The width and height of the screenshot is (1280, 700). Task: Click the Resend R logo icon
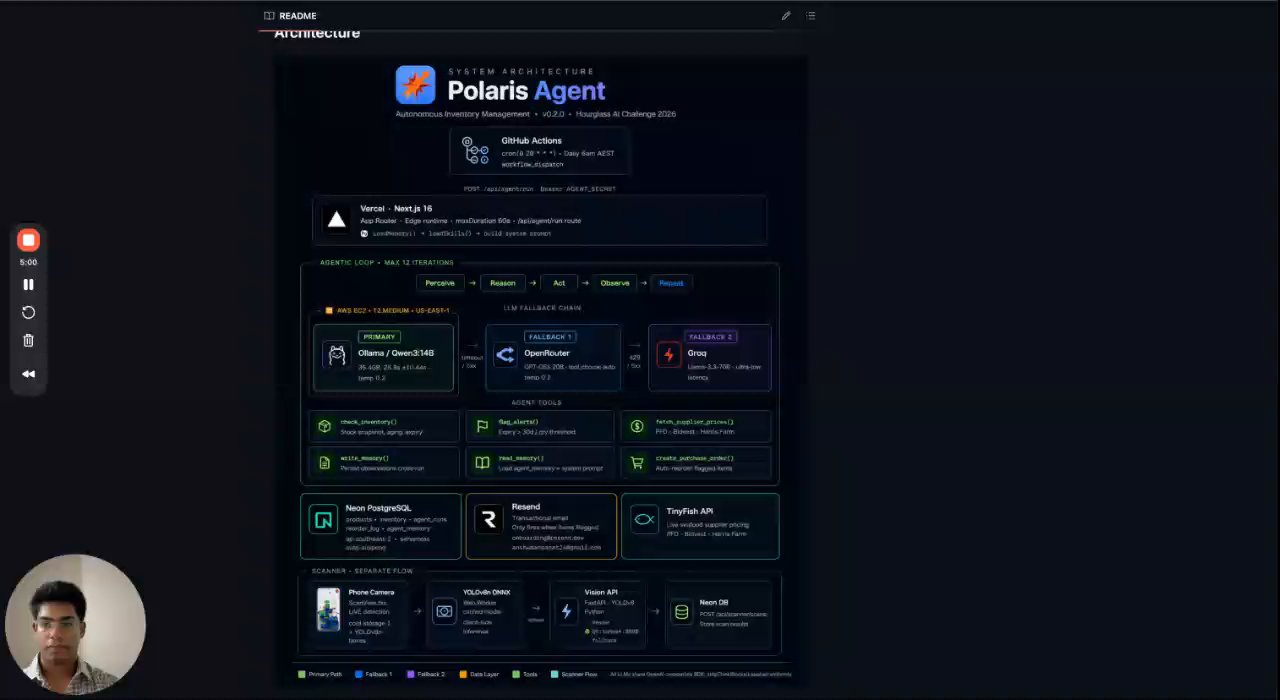(x=489, y=519)
